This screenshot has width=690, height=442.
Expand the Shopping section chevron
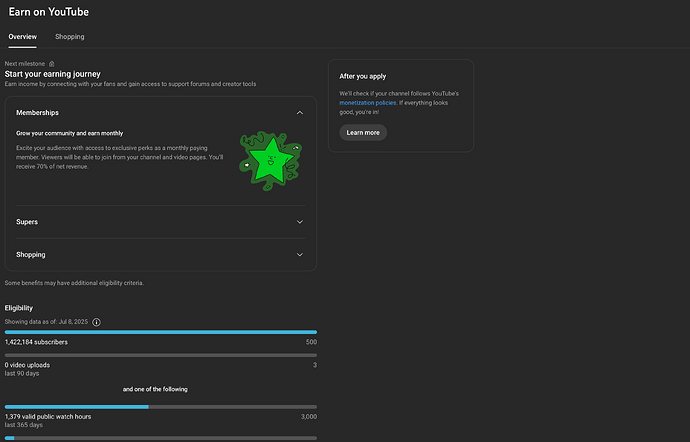click(x=300, y=254)
